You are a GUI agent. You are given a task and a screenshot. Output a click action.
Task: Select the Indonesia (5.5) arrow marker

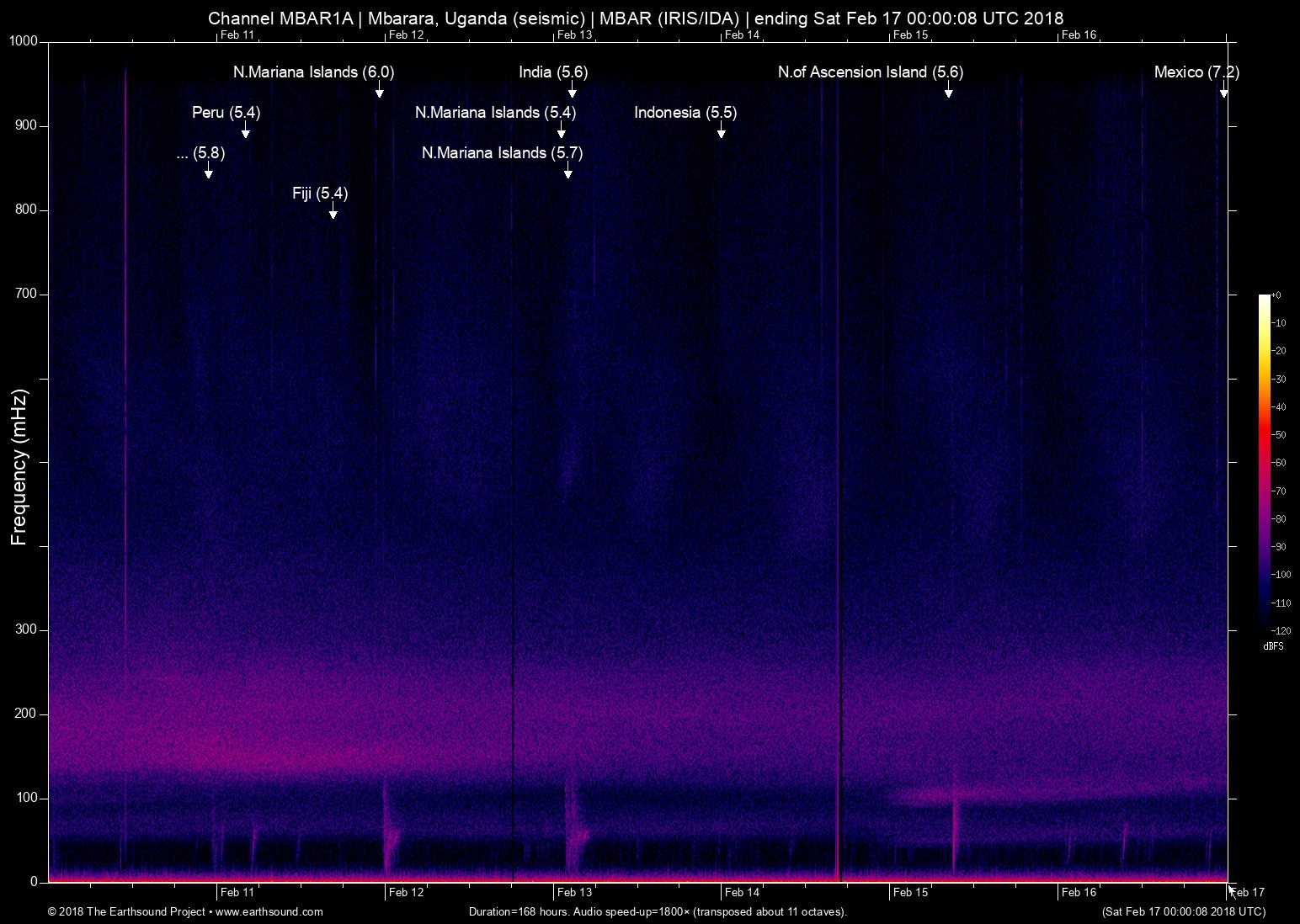coord(721,131)
